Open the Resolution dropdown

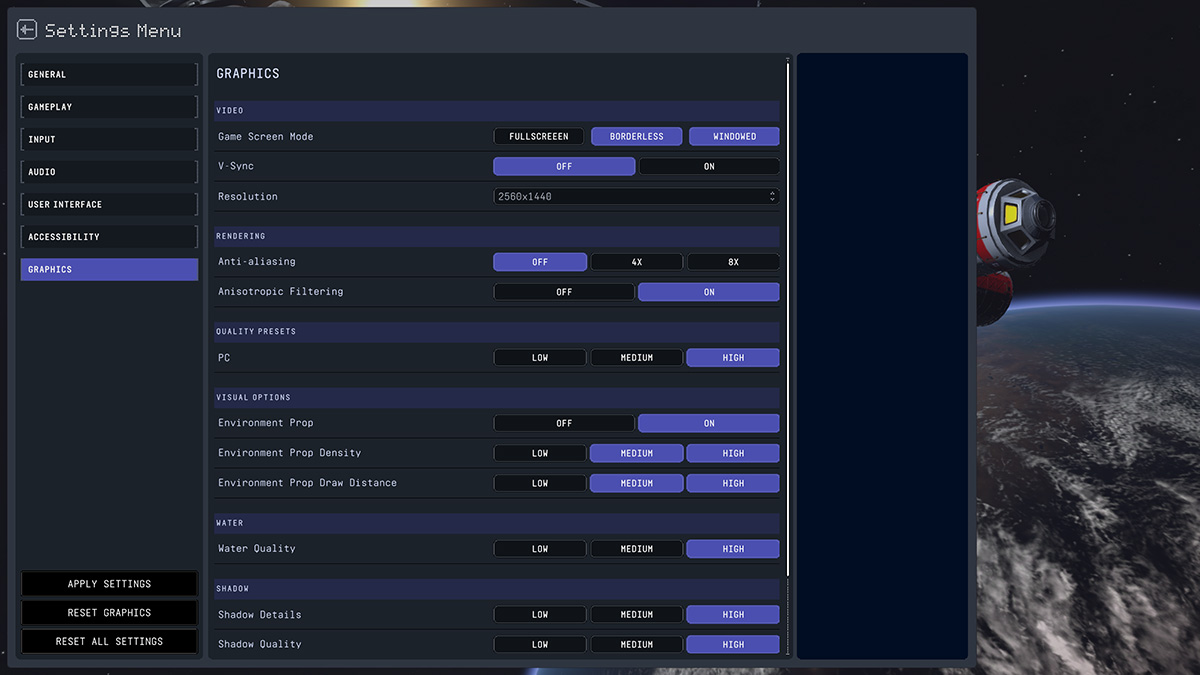click(636, 197)
